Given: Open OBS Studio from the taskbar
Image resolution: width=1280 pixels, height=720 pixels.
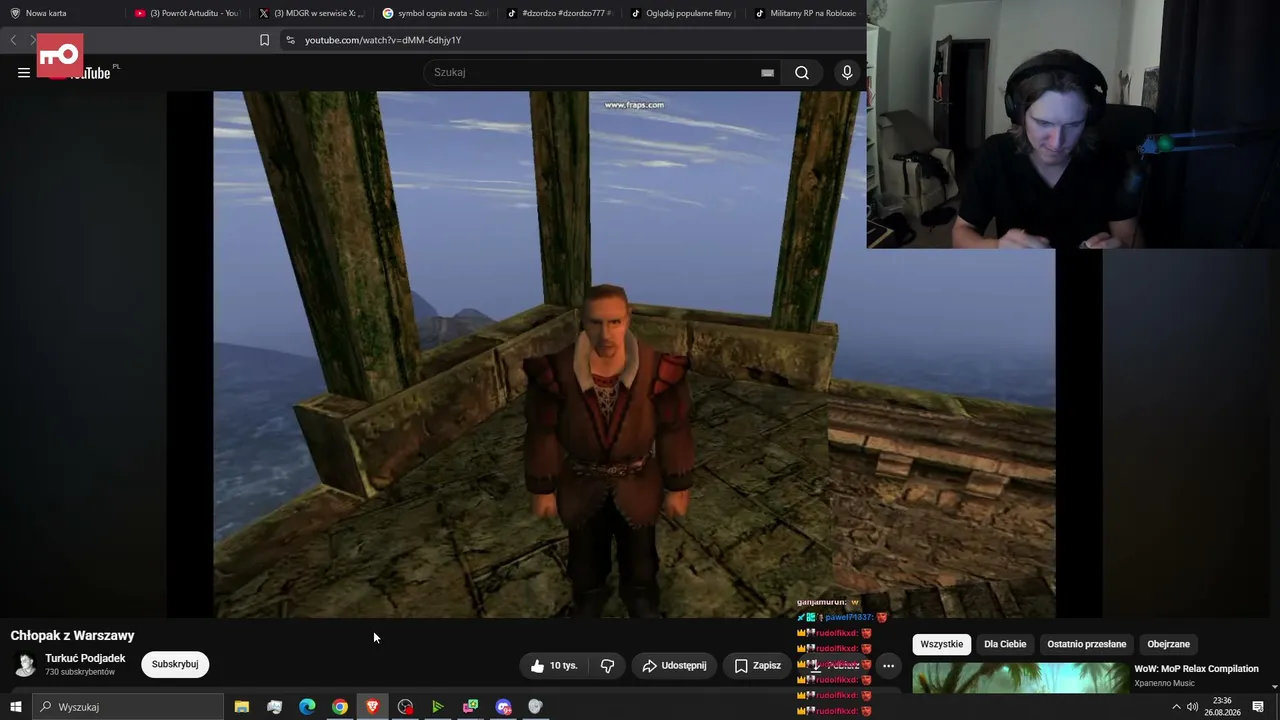Looking at the screenshot, I should (405, 707).
